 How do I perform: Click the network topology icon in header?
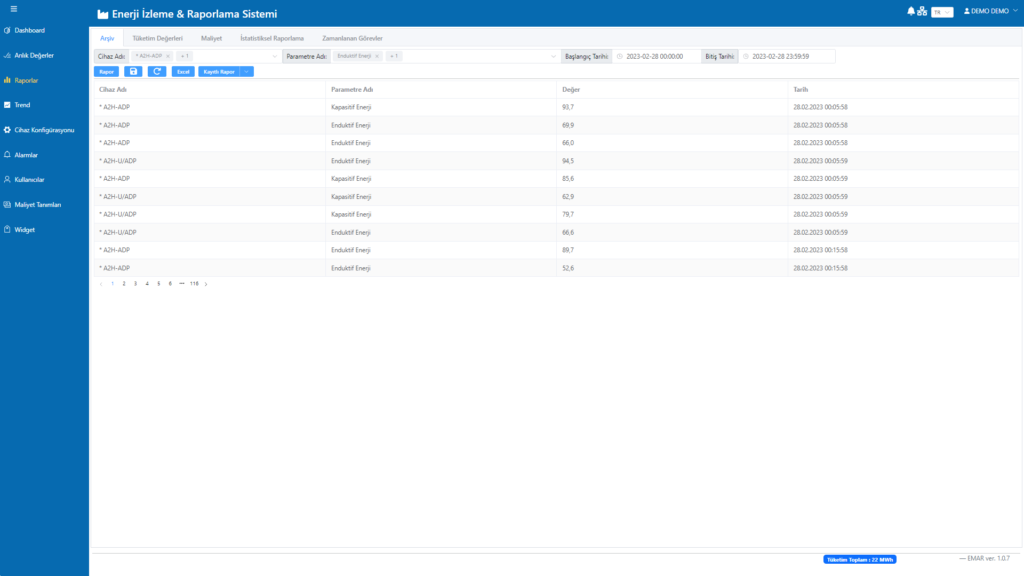click(x=921, y=11)
